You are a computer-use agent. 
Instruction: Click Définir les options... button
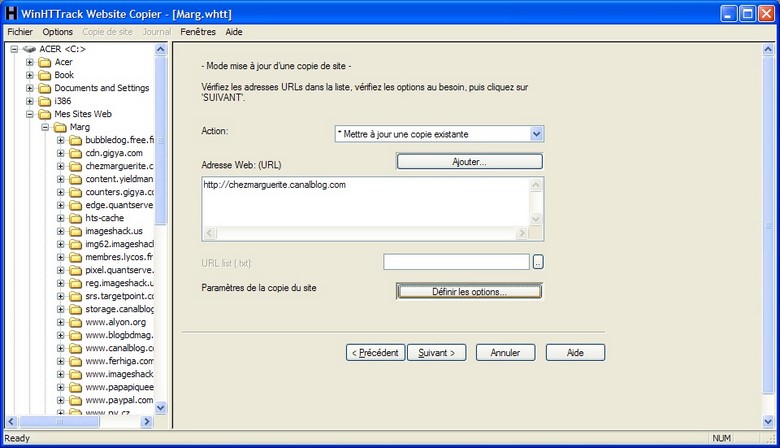click(470, 292)
